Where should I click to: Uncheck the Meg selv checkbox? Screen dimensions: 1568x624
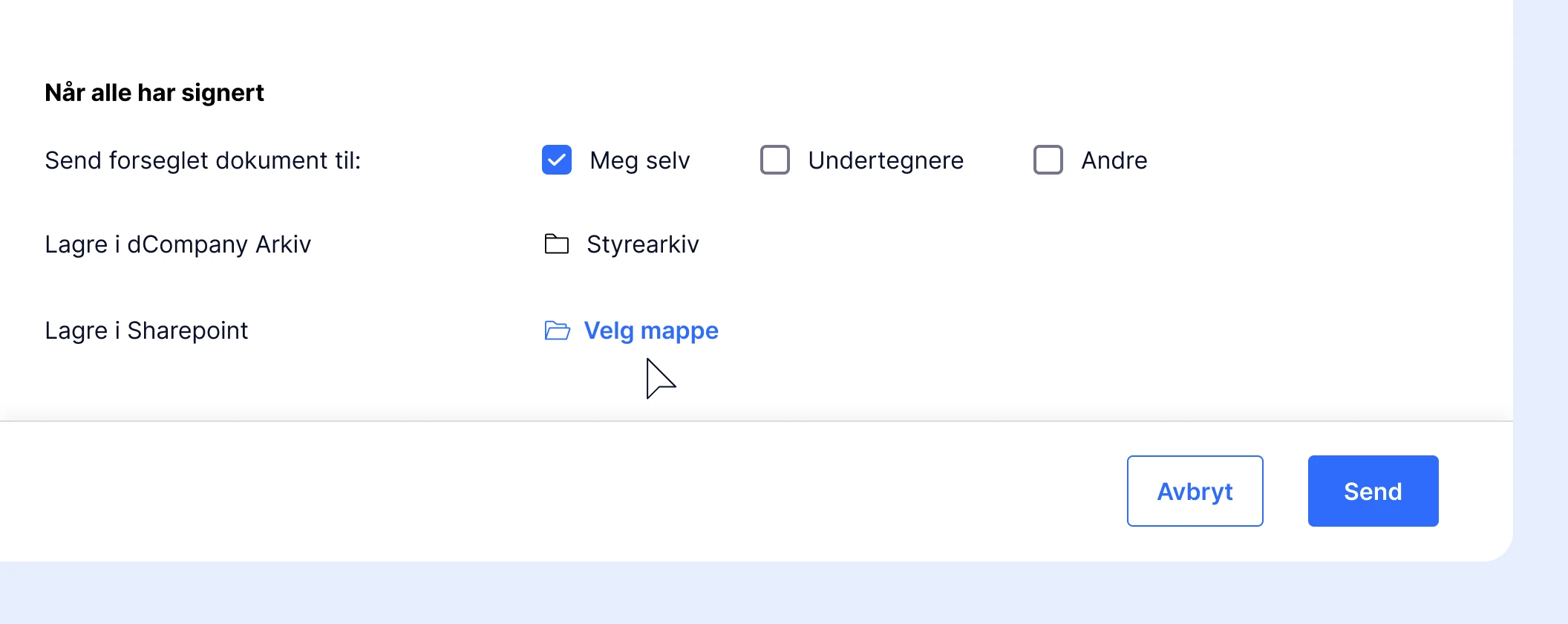pos(557,160)
